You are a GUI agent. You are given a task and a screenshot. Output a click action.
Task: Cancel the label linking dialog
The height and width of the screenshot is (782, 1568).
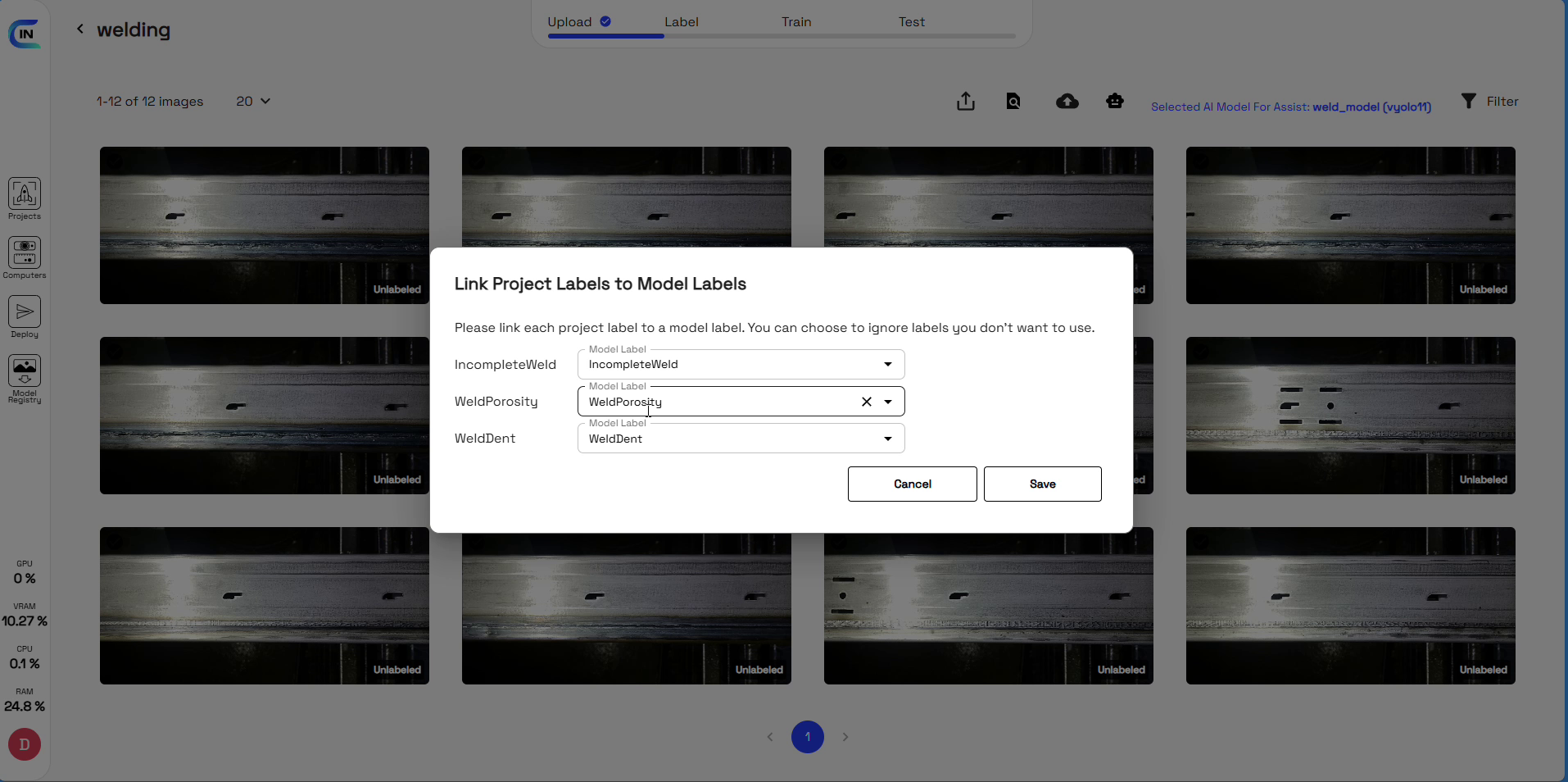[x=912, y=484]
